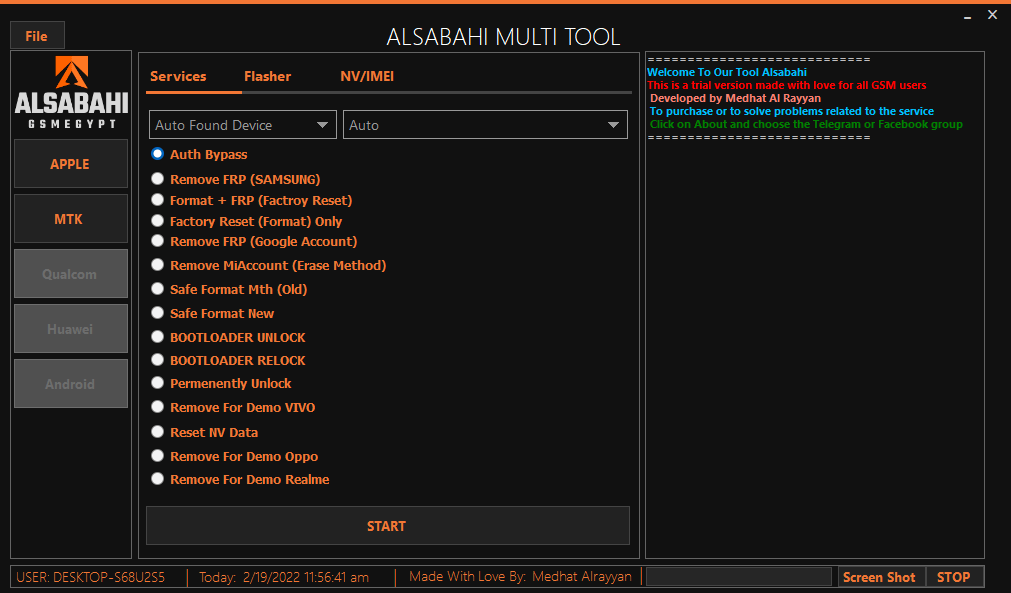Click the ALSABAHI logo in the sidebar
Image resolution: width=1011 pixels, height=593 pixels.
click(x=70, y=92)
